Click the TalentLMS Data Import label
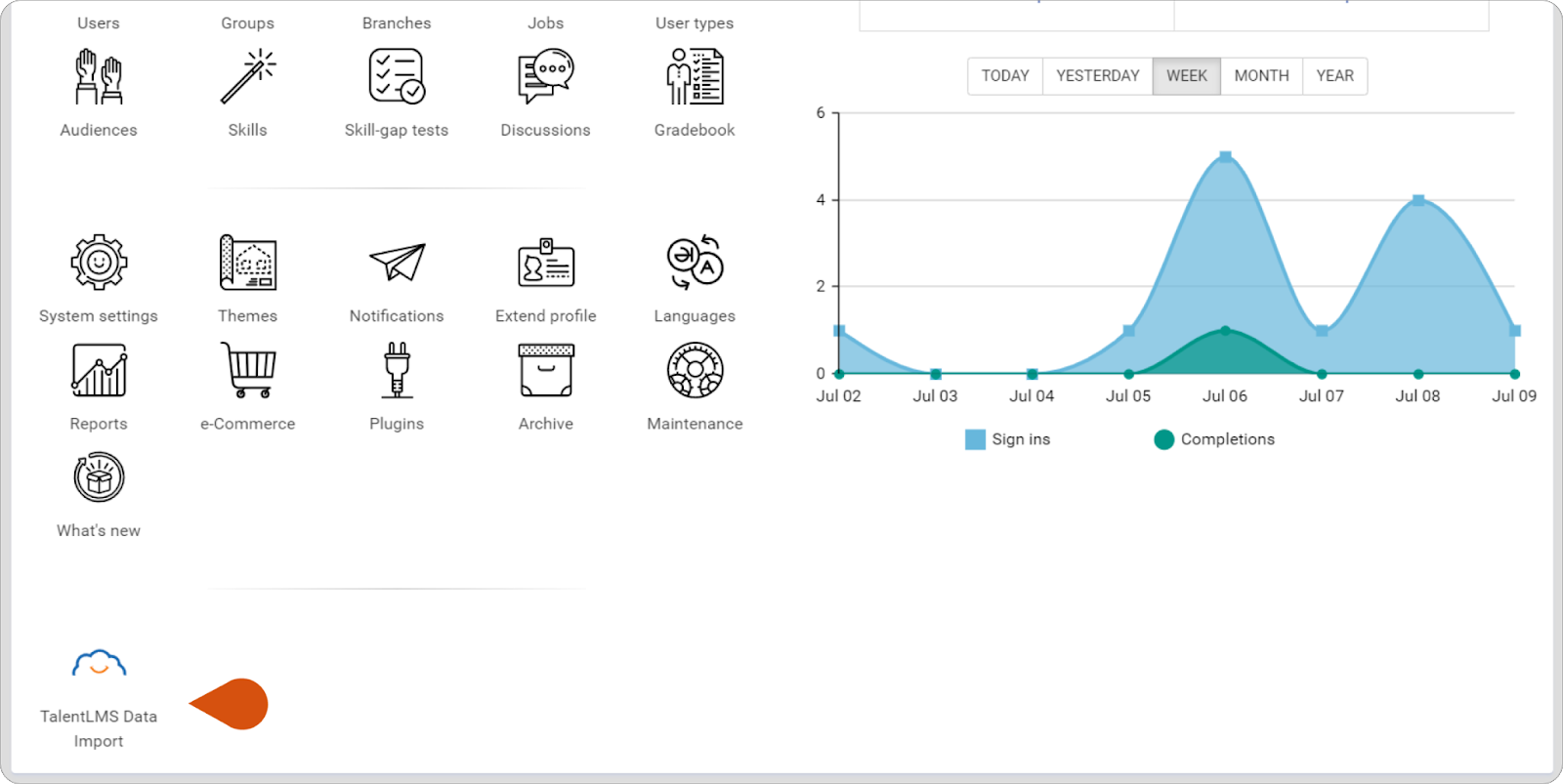Viewport: 1563px width, 784px height. click(x=99, y=728)
